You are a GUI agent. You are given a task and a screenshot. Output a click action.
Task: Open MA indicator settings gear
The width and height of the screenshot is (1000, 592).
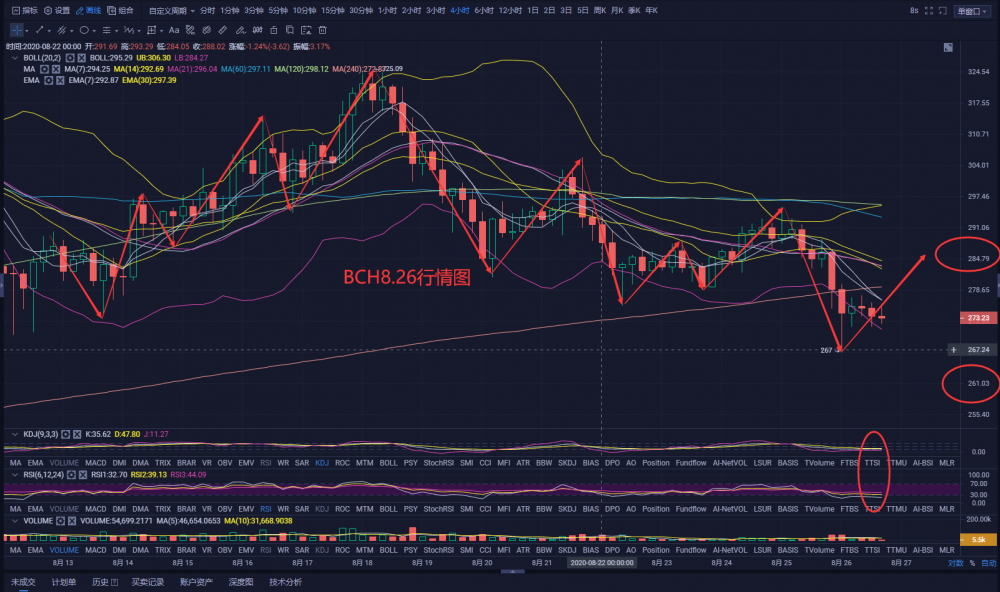coord(44,69)
